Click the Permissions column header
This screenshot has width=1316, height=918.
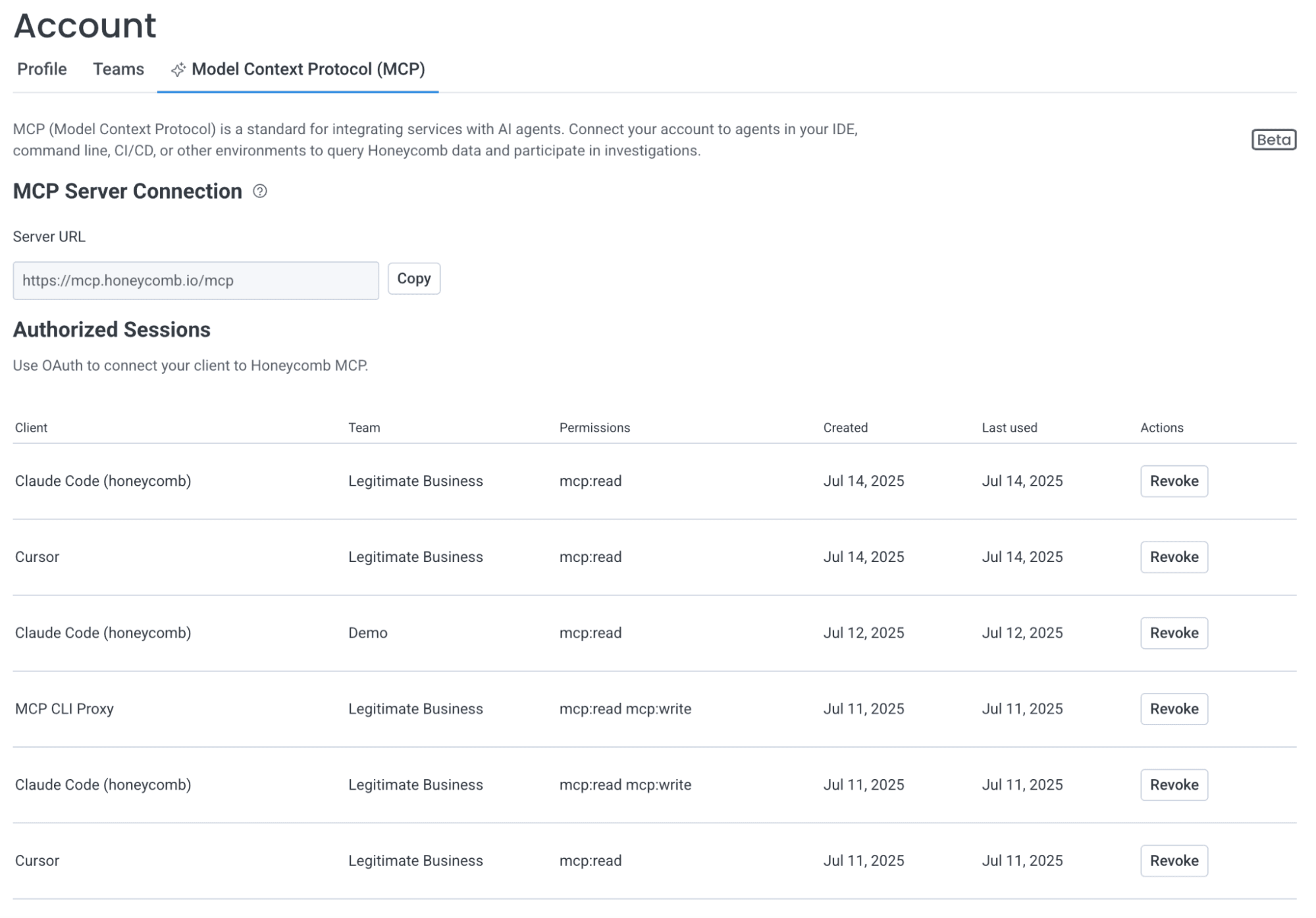pyautogui.click(x=594, y=428)
